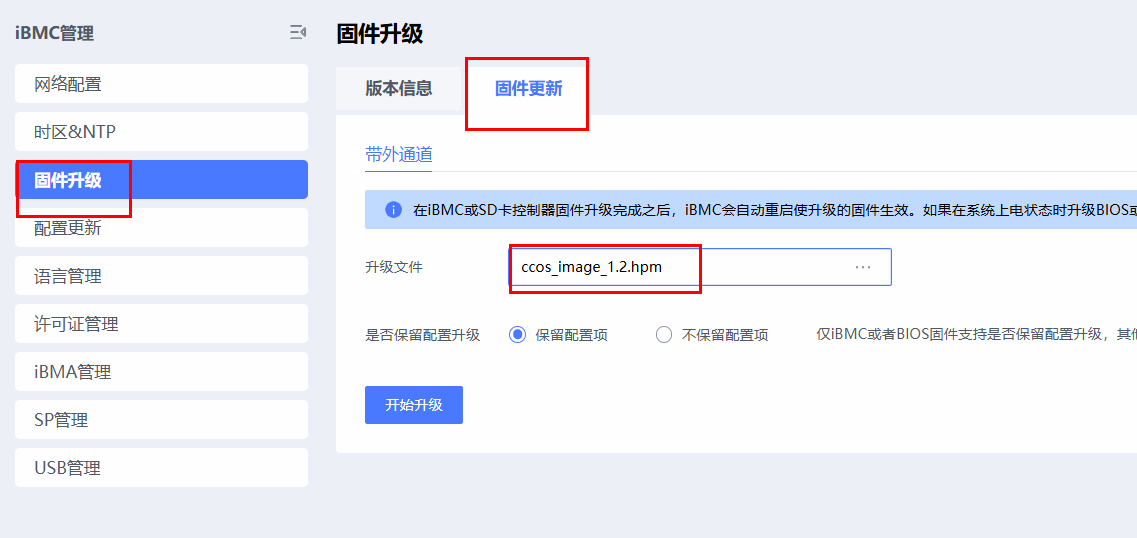Click the blue info icon in notice banner

pyautogui.click(x=393, y=210)
